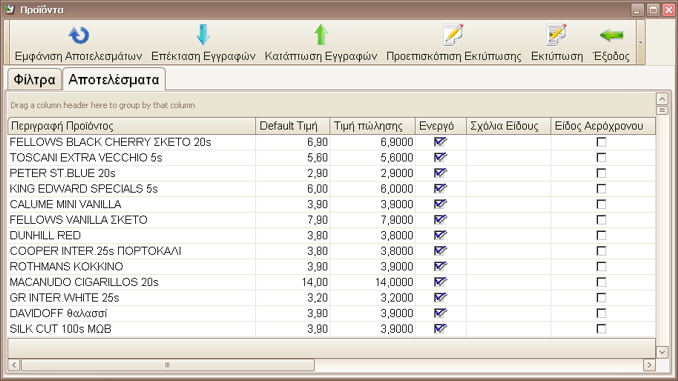Click horizontal scrollbar left arrow

14,365
